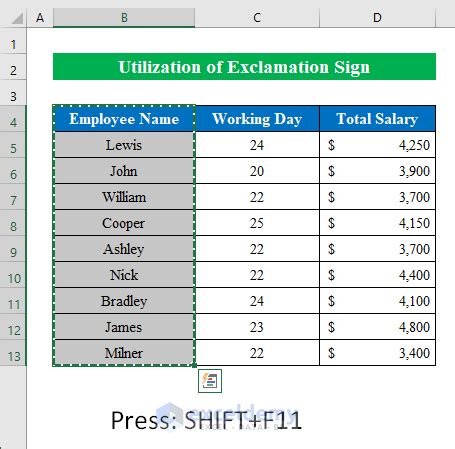
Task: Click the 4,250 salary cell
Action: pos(377,145)
